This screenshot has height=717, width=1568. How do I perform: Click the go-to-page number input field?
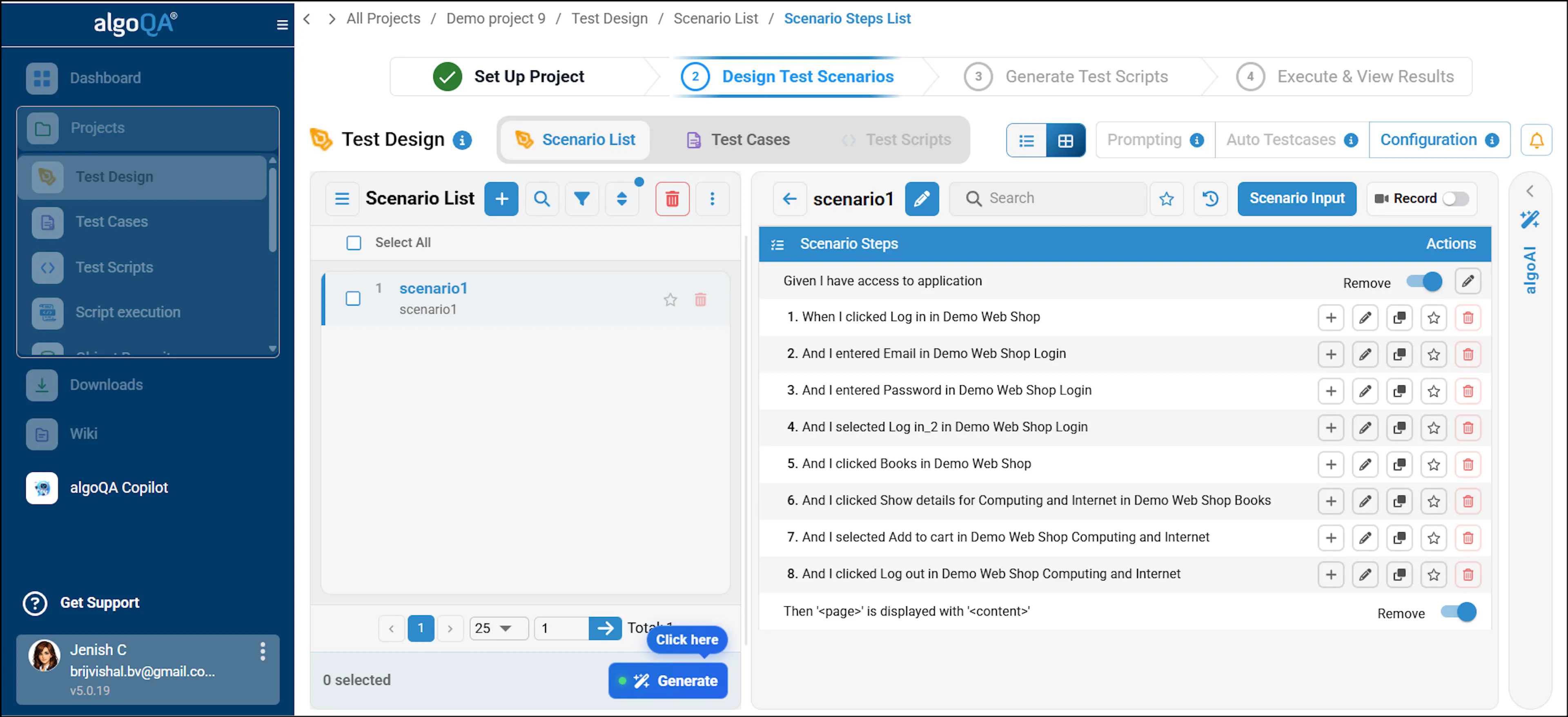click(x=561, y=628)
